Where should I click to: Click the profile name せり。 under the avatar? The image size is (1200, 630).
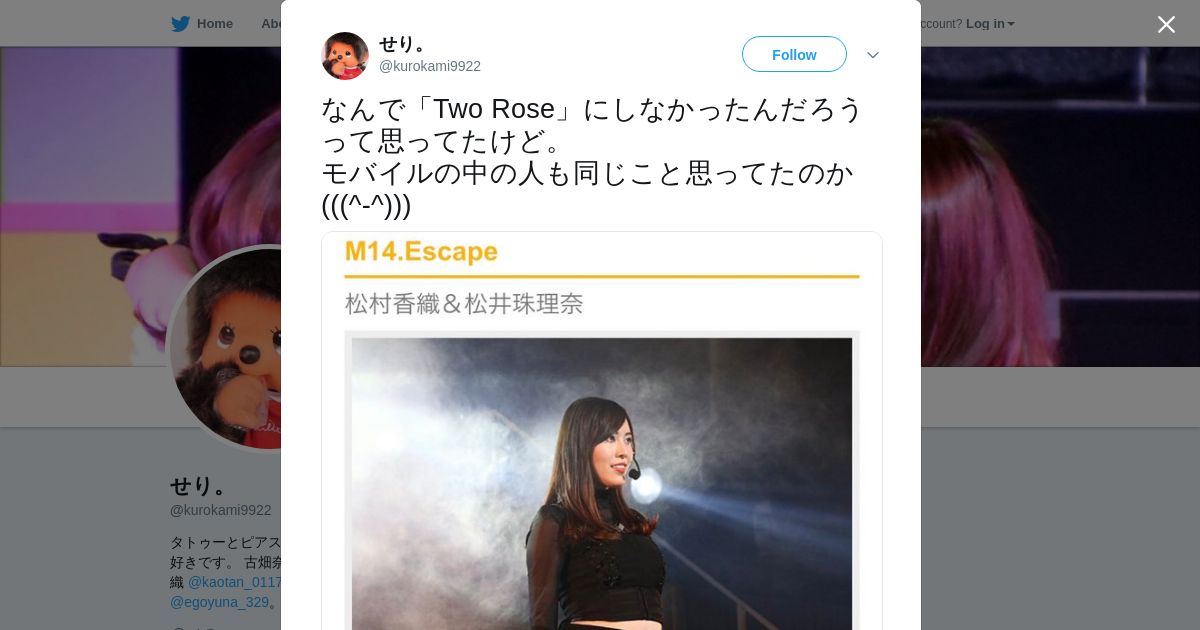tap(200, 486)
